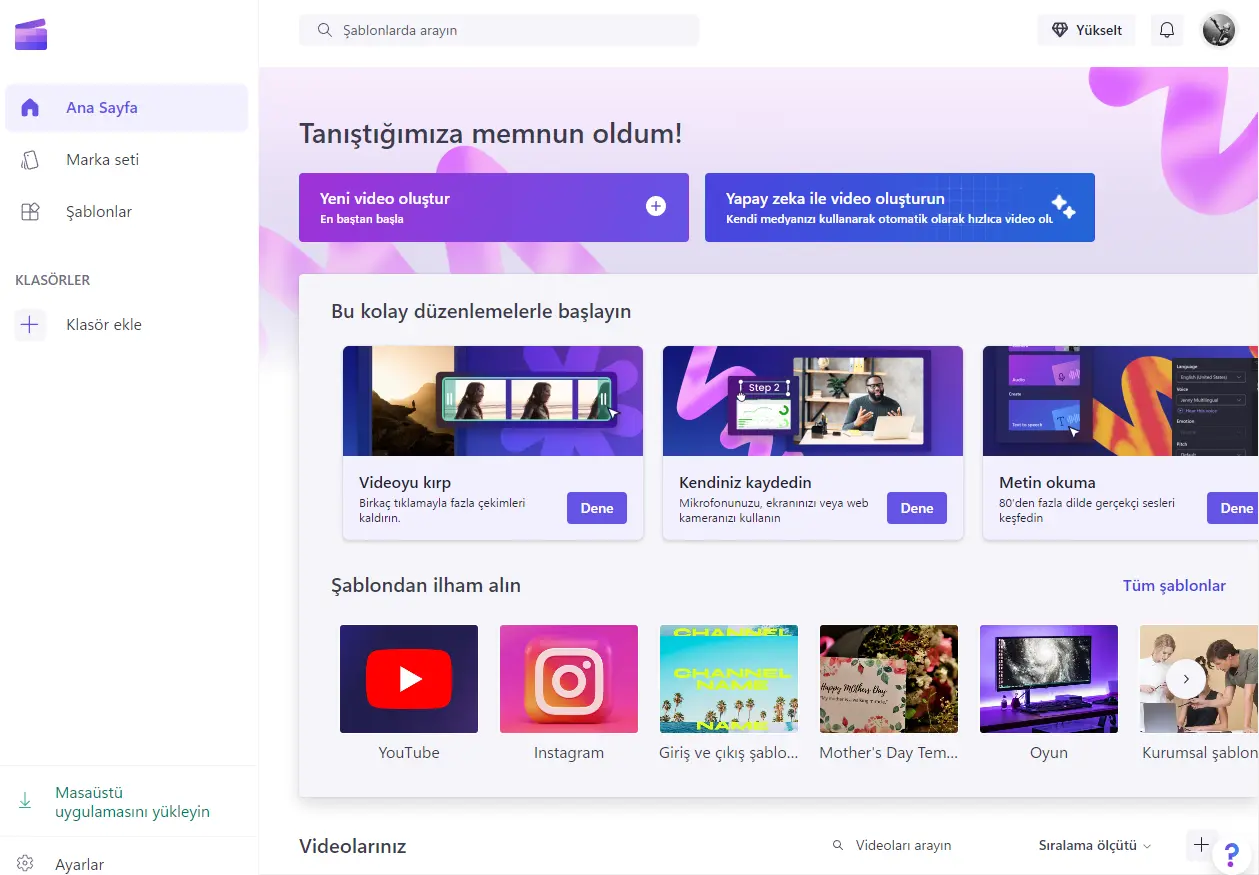The width and height of the screenshot is (1259, 875).
Task: Open notifications bell icon
Action: pyautogui.click(x=1167, y=30)
